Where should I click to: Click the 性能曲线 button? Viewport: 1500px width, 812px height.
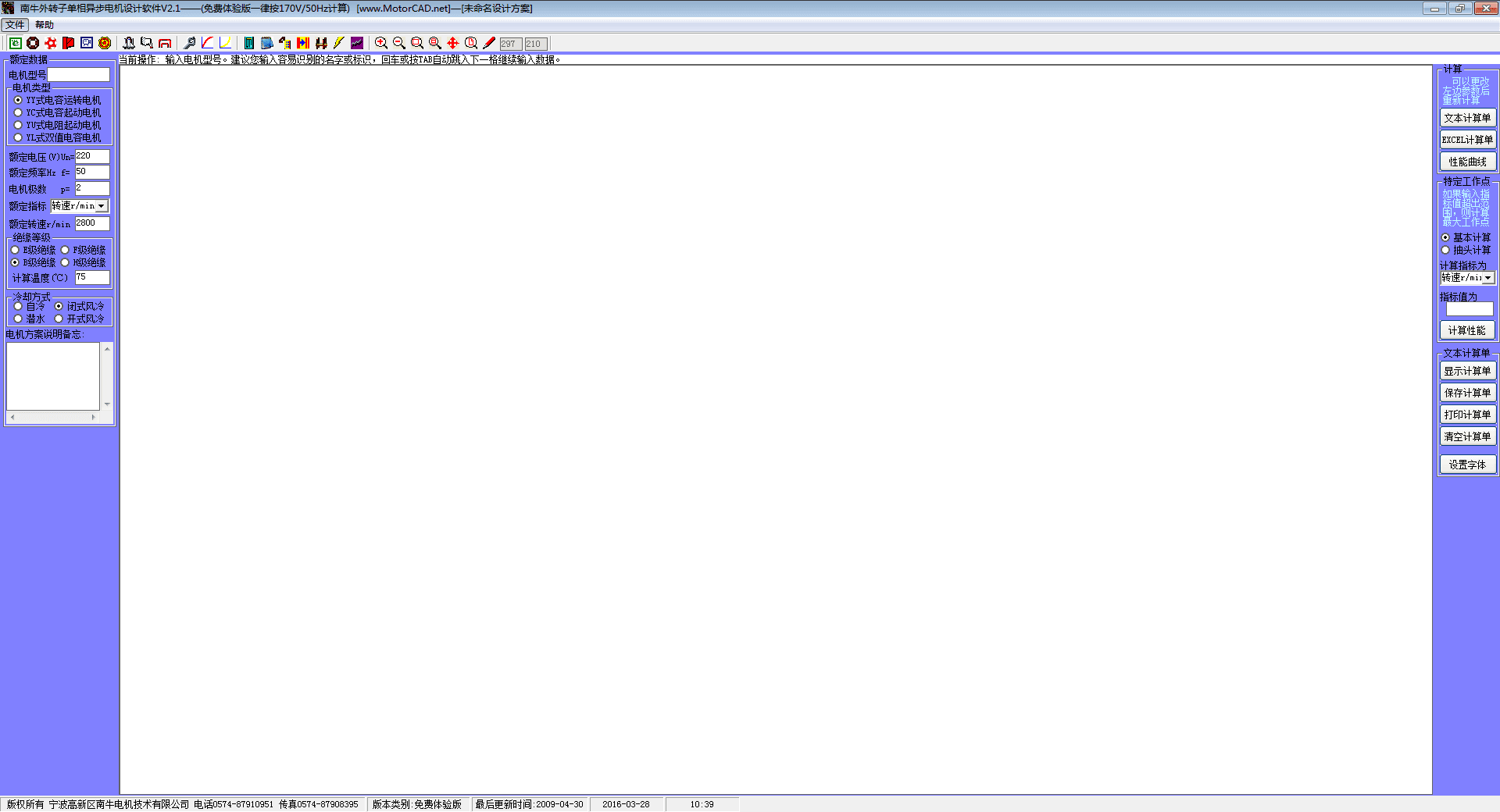click(1467, 162)
